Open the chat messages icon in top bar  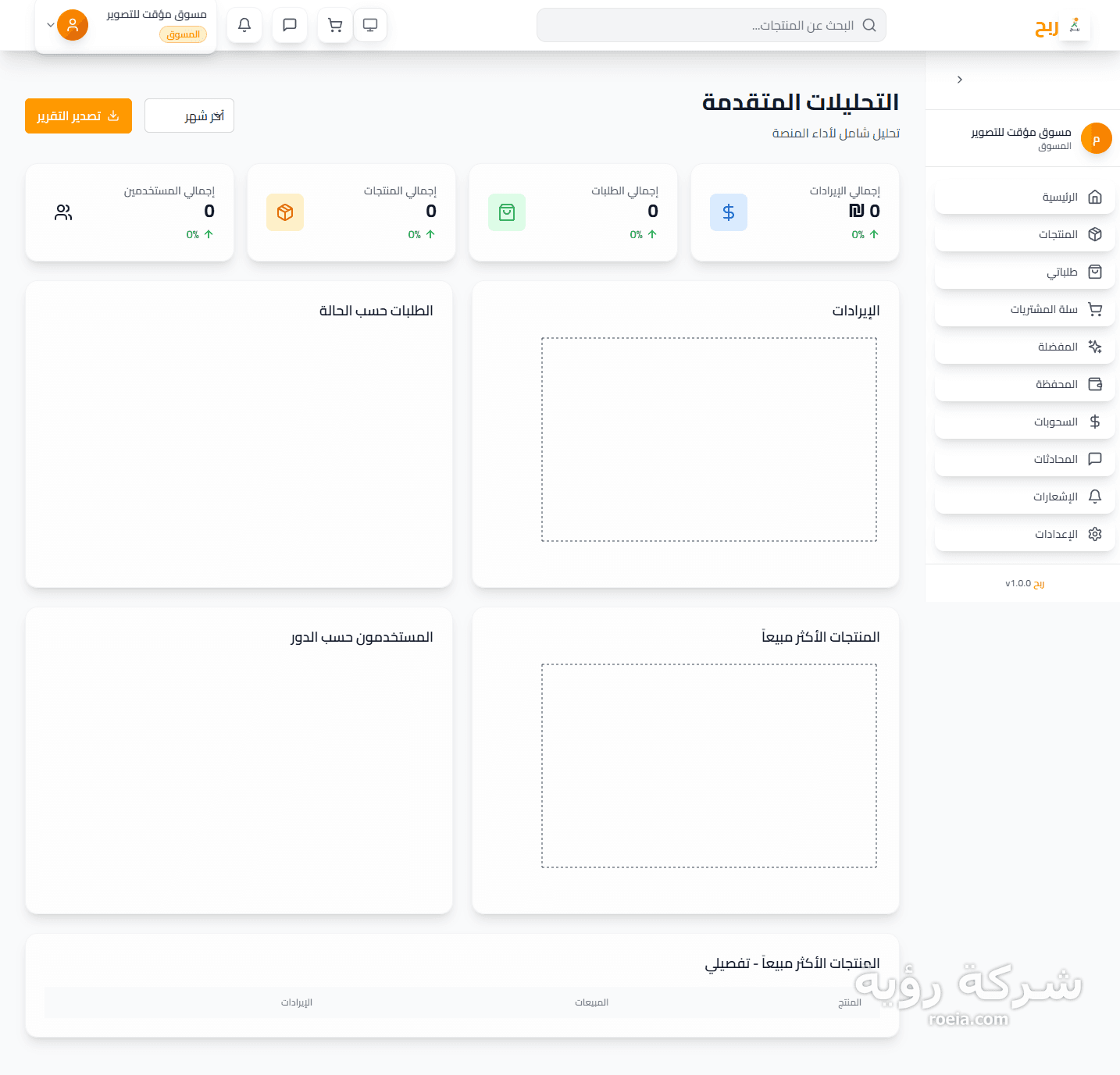click(290, 25)
